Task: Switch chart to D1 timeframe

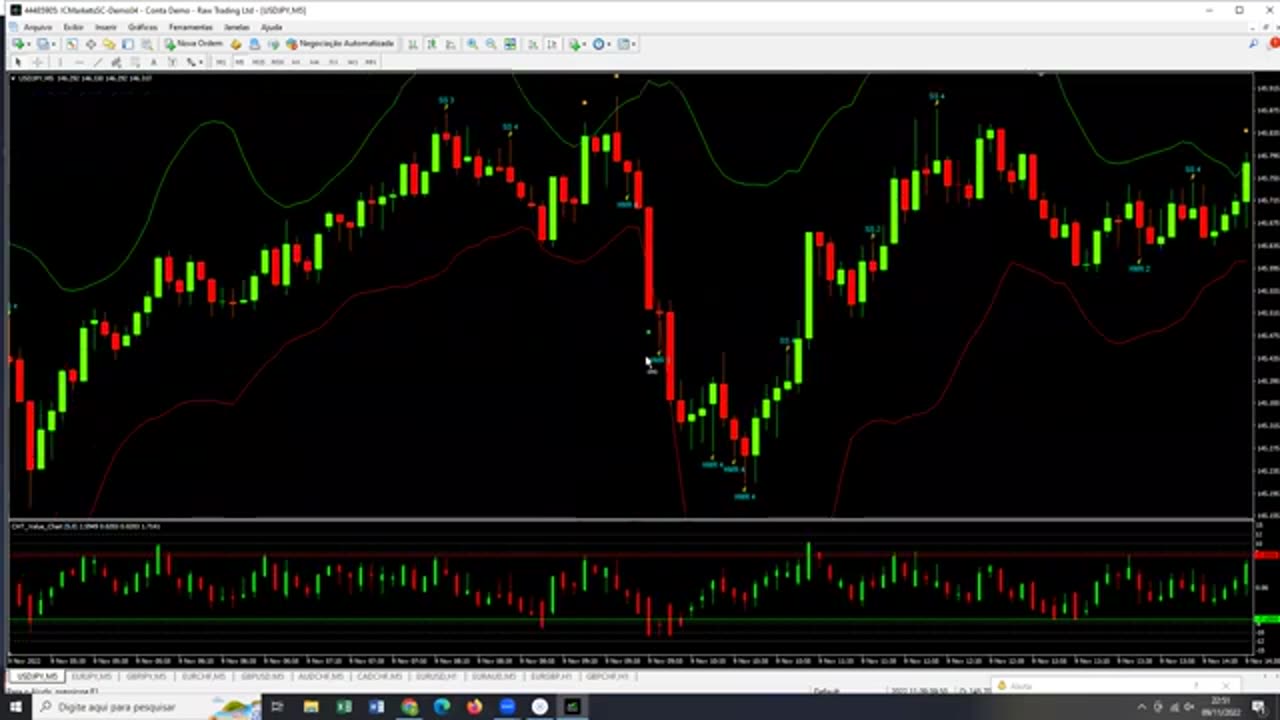Action: click(333, 62)
